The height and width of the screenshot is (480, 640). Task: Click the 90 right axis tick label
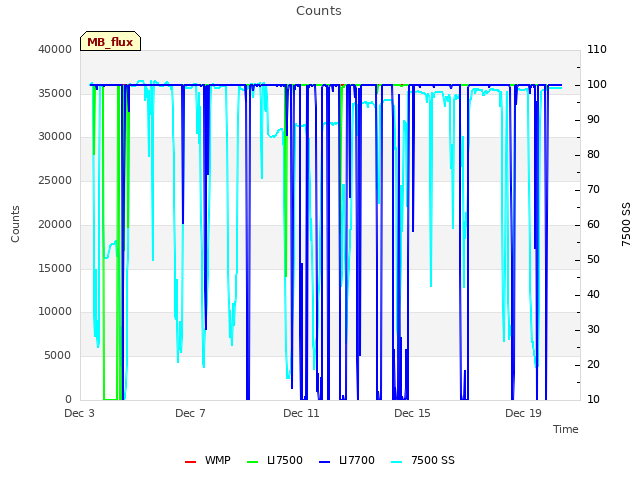coord(593,120)
